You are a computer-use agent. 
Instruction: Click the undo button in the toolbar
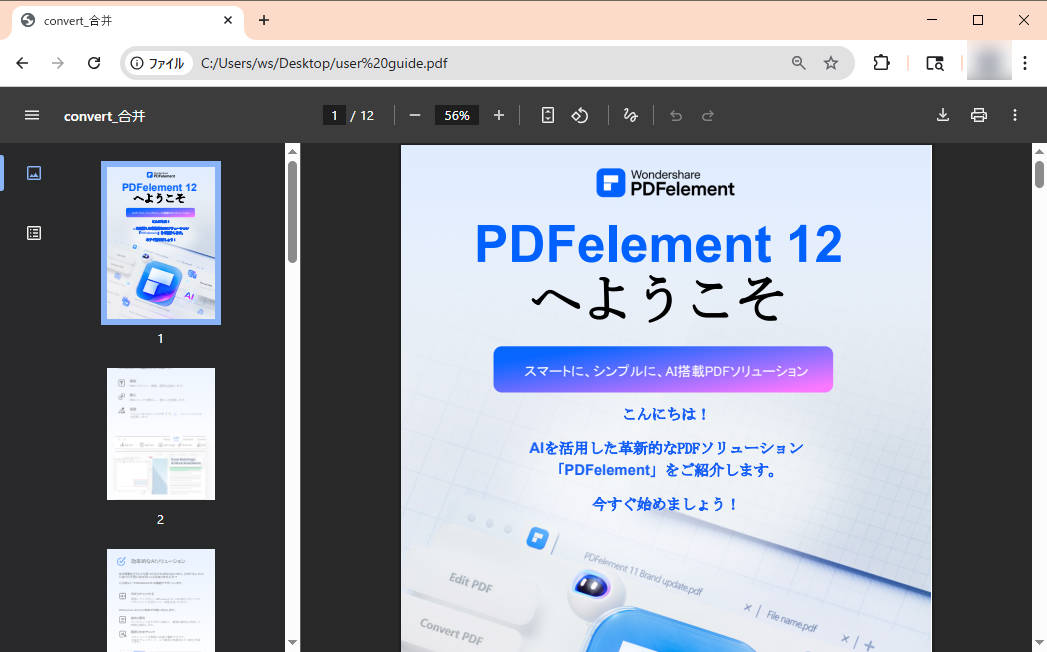tap(675, 115)
